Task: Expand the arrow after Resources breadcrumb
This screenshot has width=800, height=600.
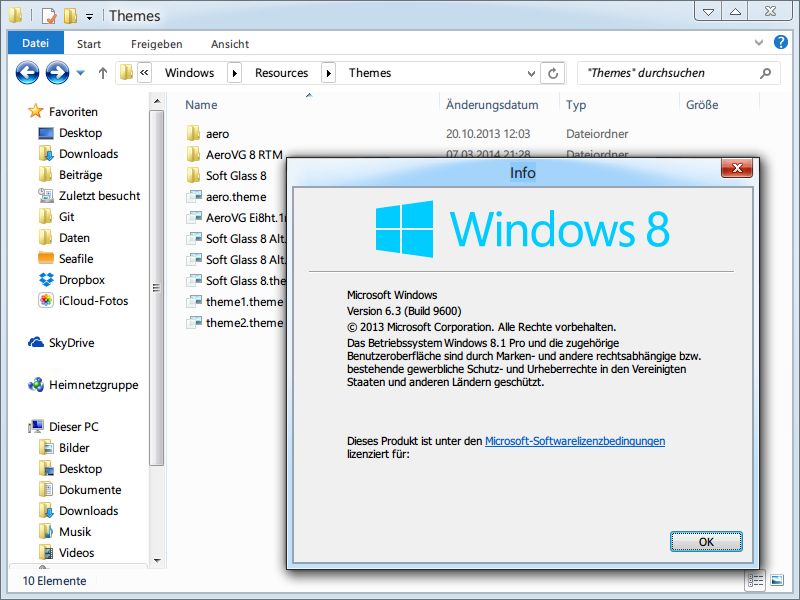Action: point(329,73)
